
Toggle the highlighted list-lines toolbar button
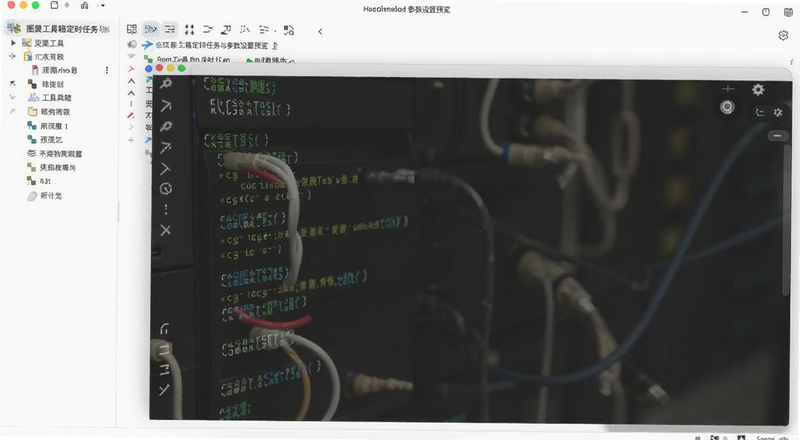(170, 29)
